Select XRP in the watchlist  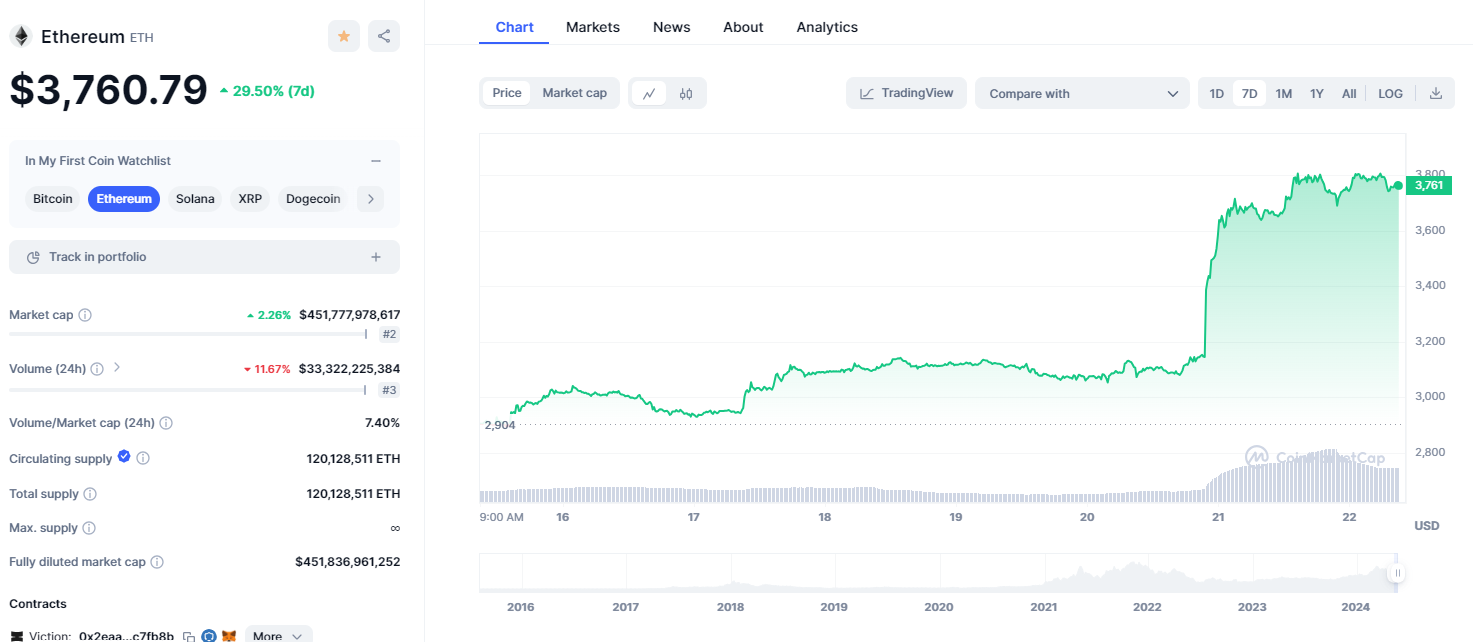coord(250,199)
